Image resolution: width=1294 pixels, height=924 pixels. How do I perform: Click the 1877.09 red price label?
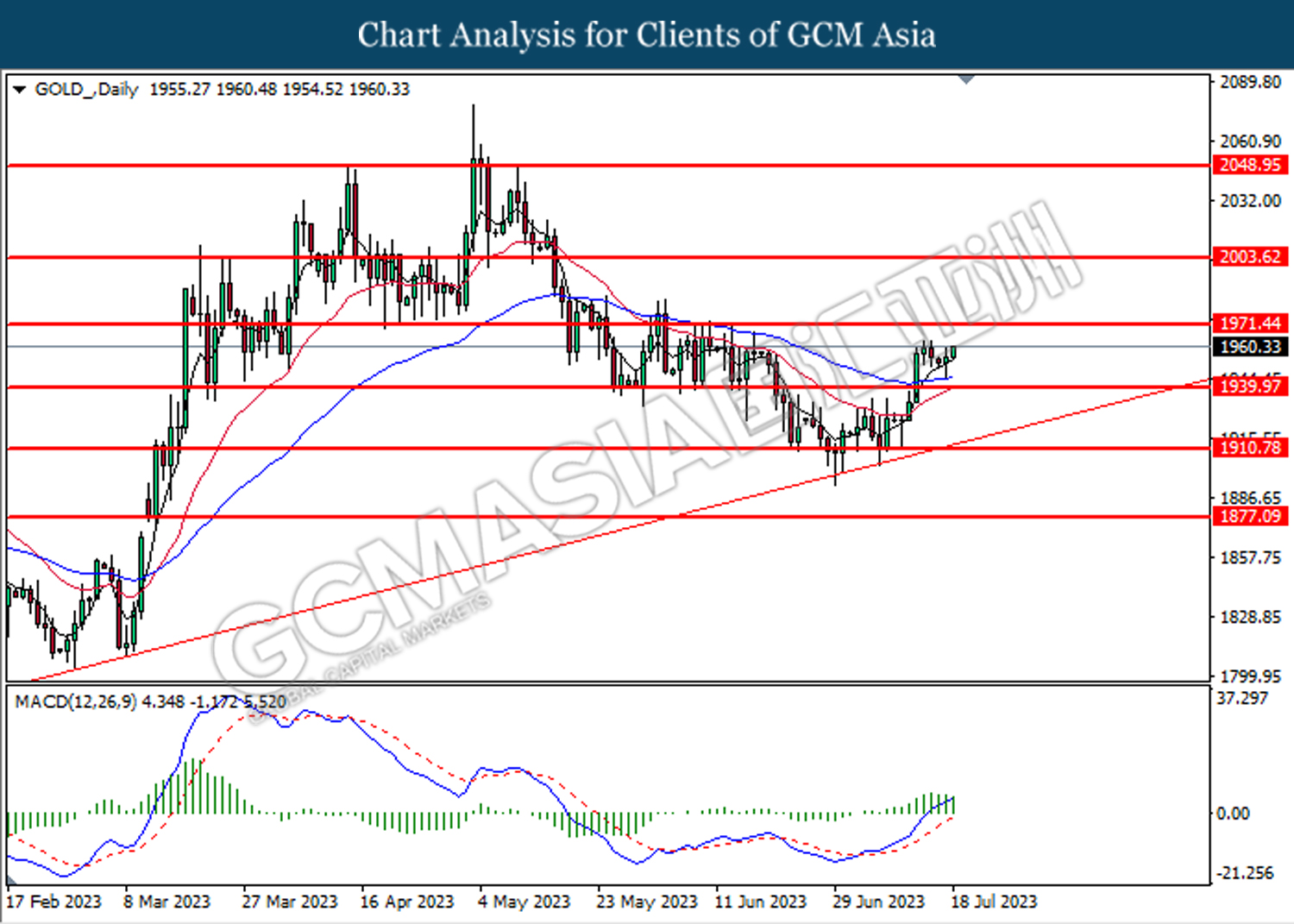click(1251, 517)
